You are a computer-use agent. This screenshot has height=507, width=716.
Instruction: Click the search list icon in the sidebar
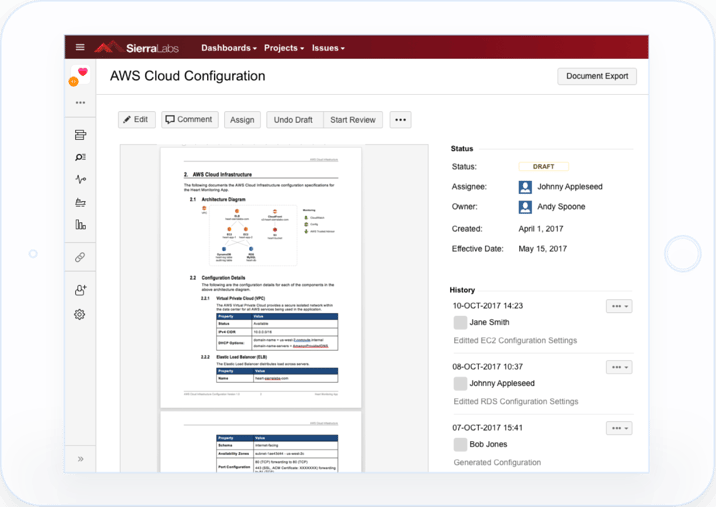pyautogui.click(x=80, y=157)
